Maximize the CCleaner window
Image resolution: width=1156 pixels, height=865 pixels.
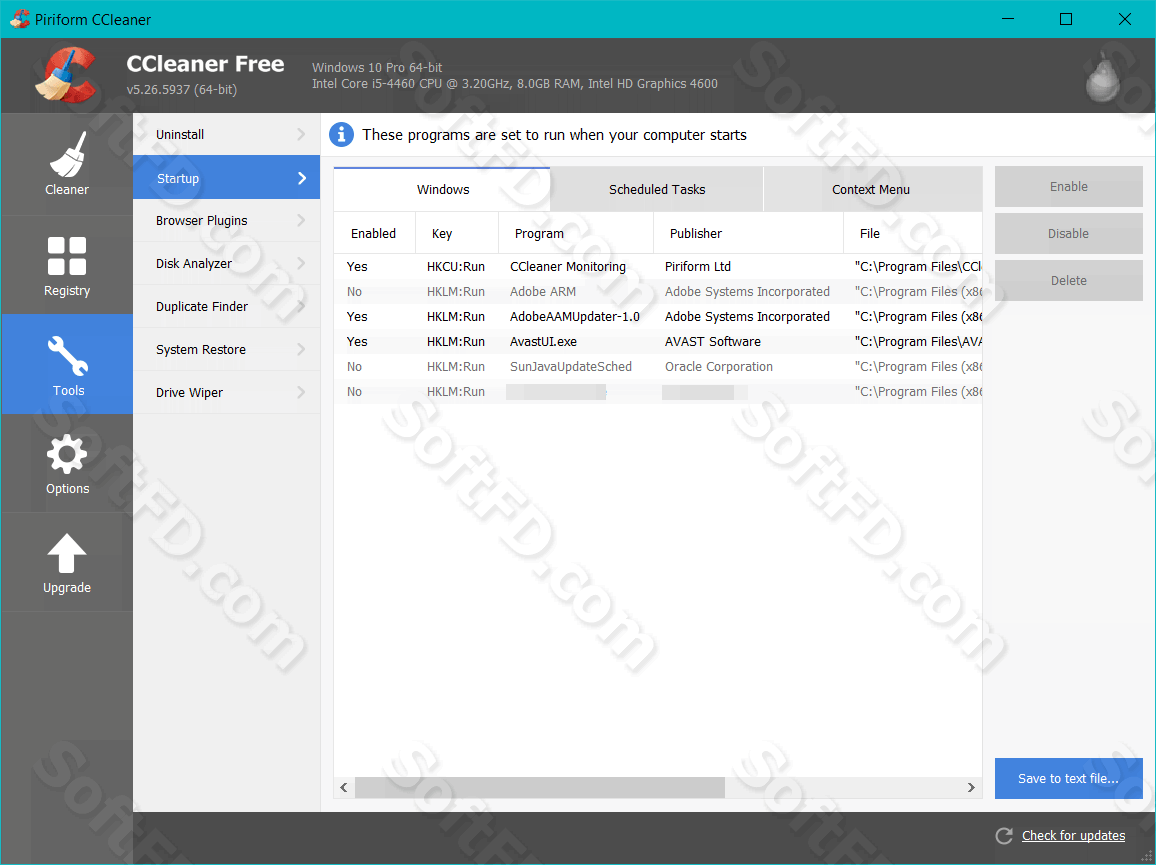tap(1066, 19)
